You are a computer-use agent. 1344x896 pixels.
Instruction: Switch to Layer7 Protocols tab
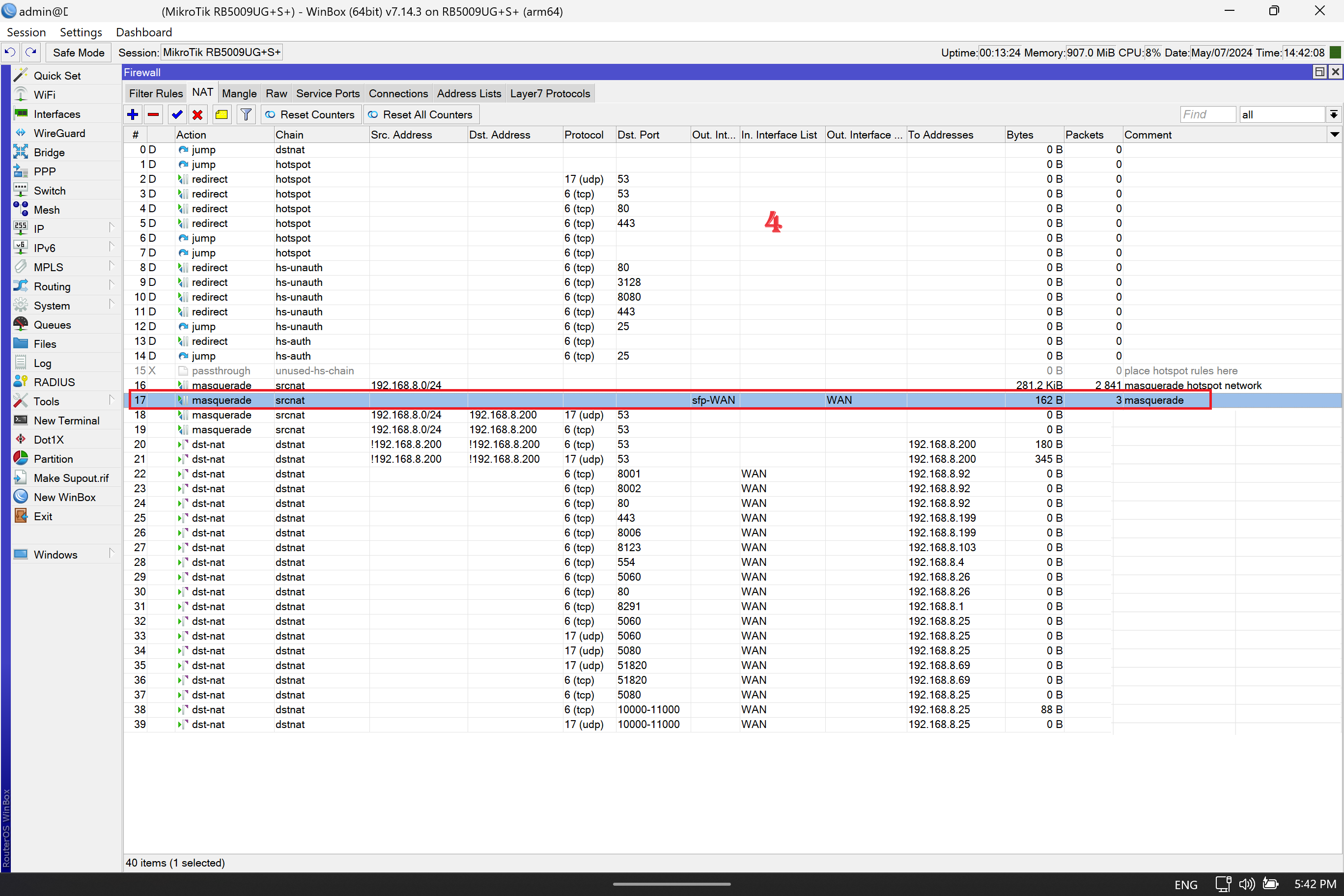pos(550,93)
